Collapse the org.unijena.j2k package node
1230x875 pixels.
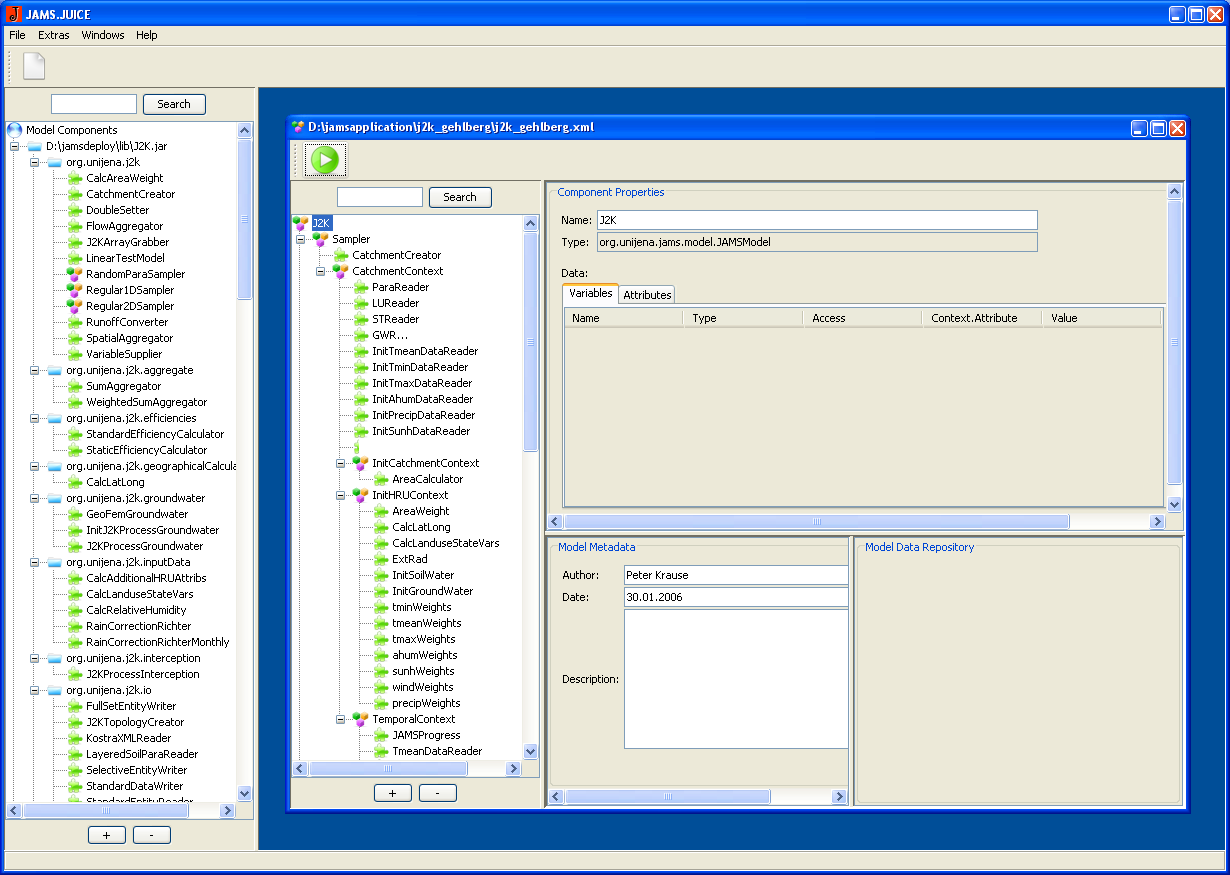click(x=34, y=162)
